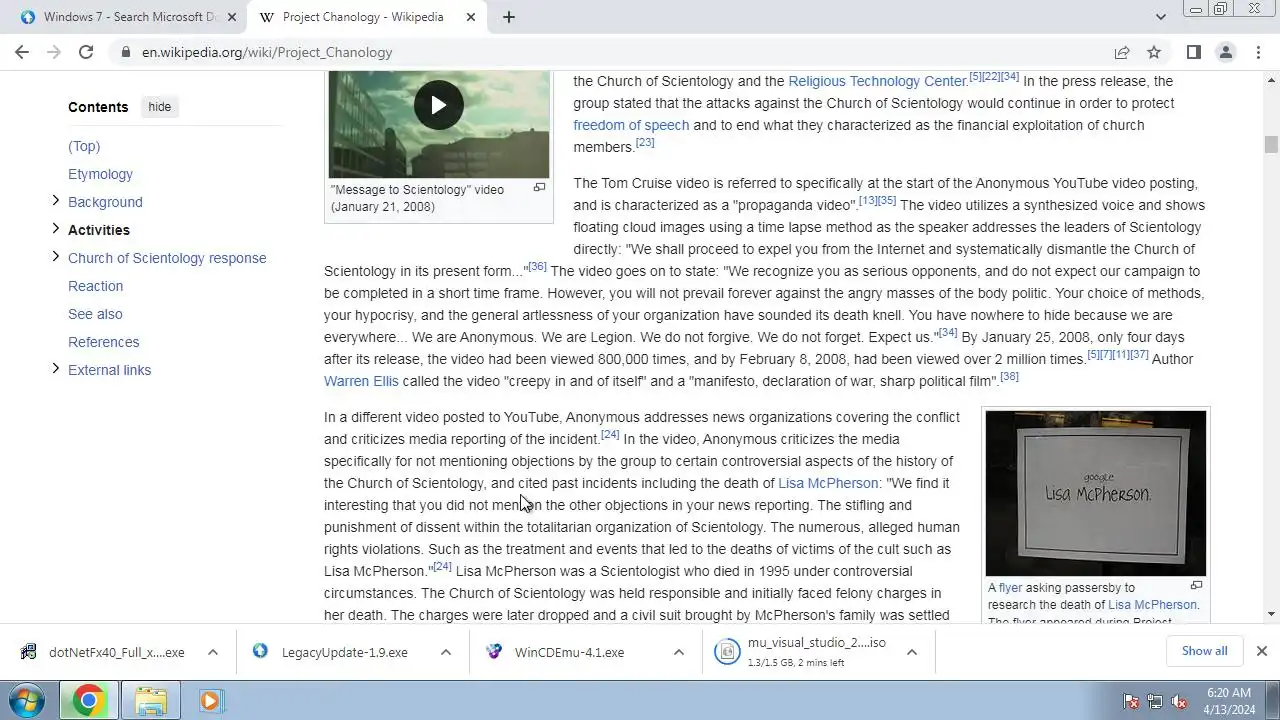Viewport: 1280px width, 720px height.
Task: Open the media player taskbar icon
Action: pyautogui.click(x=210, y=701)
